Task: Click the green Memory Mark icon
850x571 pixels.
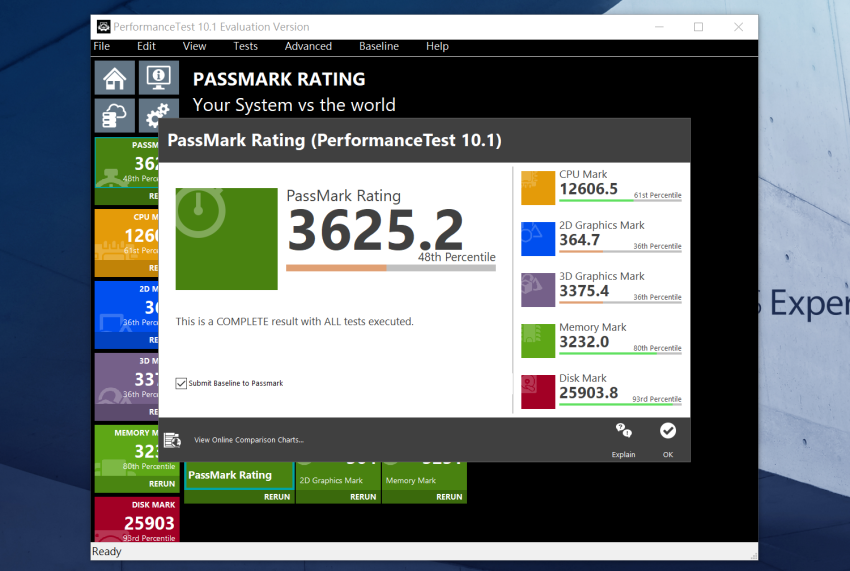Action: click(x=538, y=341)
